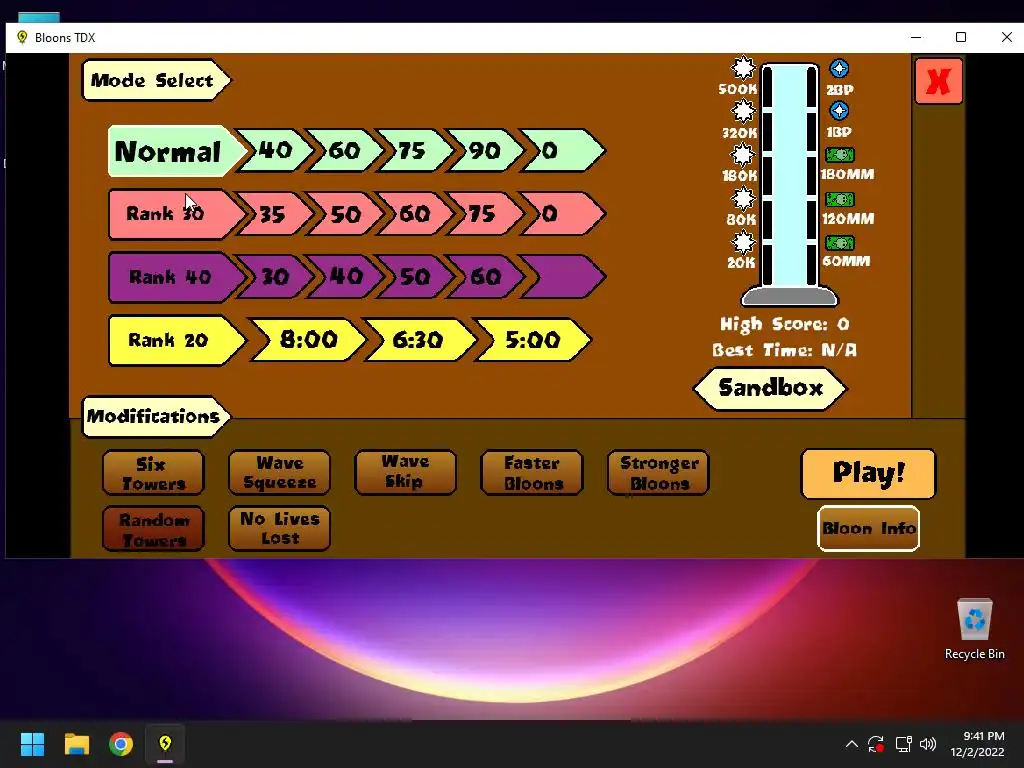Click the High Score: 0 text
This screenshot has width=1024, height=768.
(x=784, y=324)
